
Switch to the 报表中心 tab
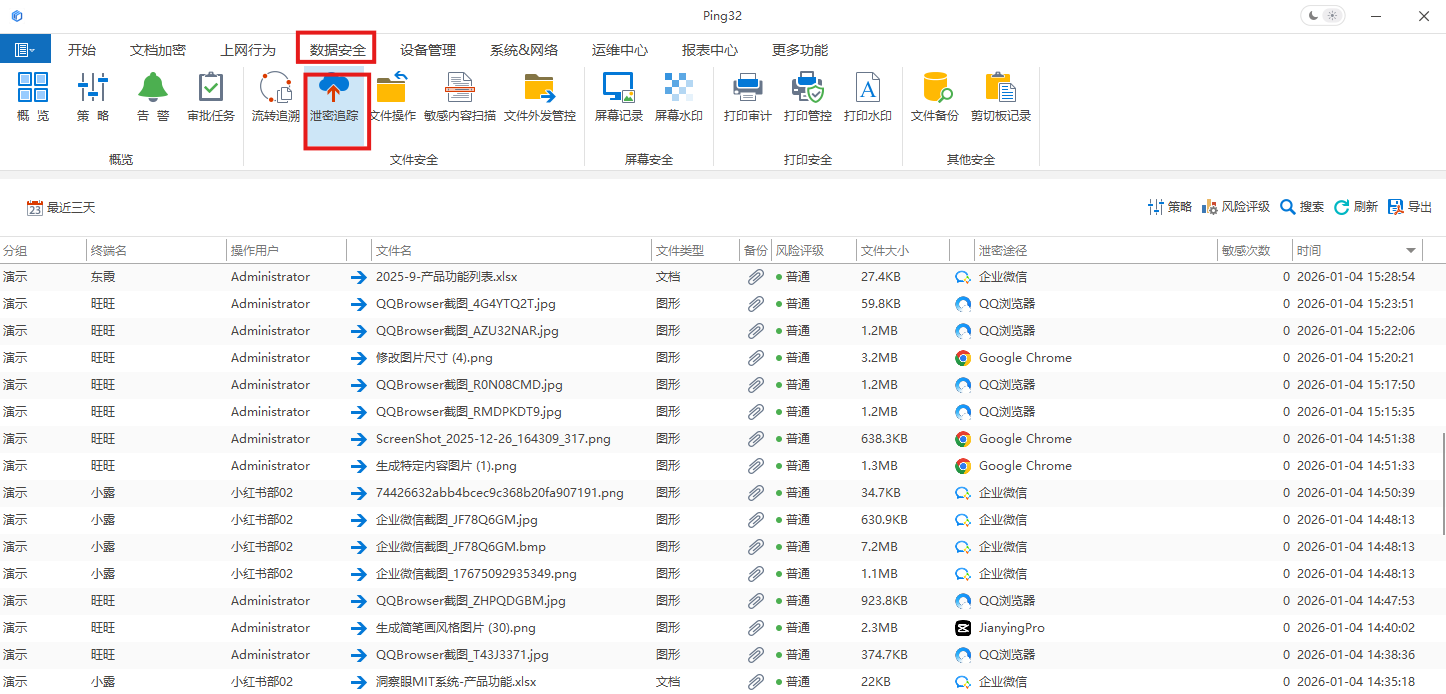coord(709,48)
